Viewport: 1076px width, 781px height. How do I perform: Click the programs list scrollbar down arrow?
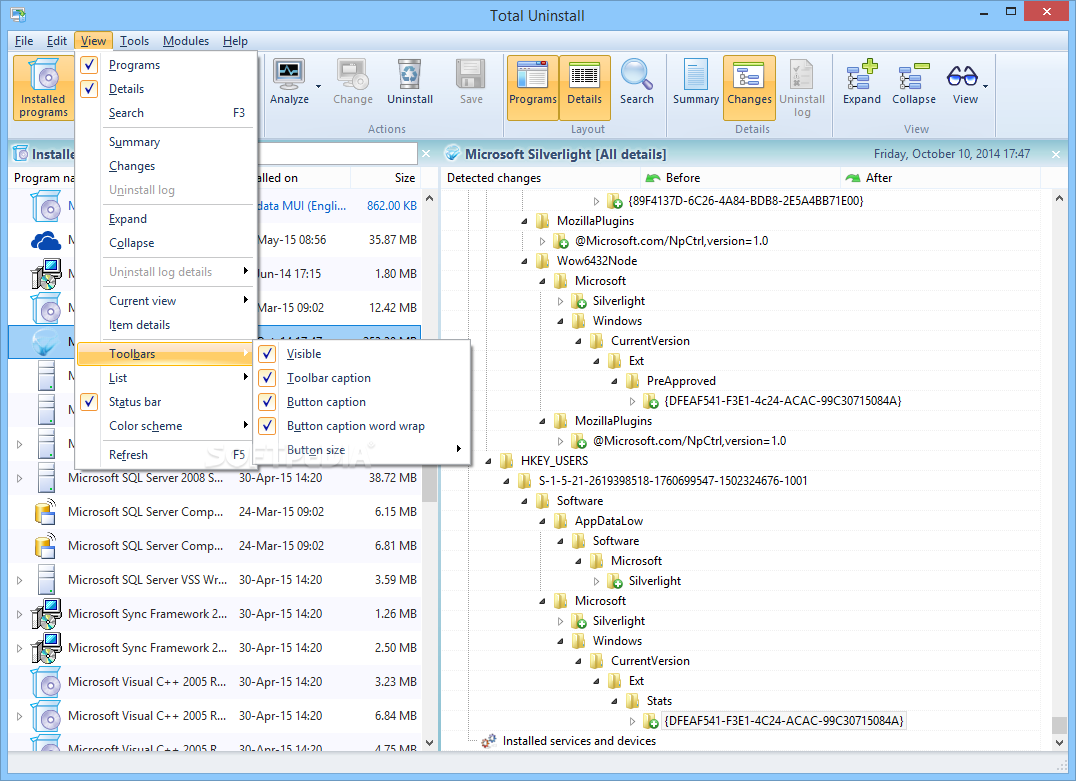point(430,742)
